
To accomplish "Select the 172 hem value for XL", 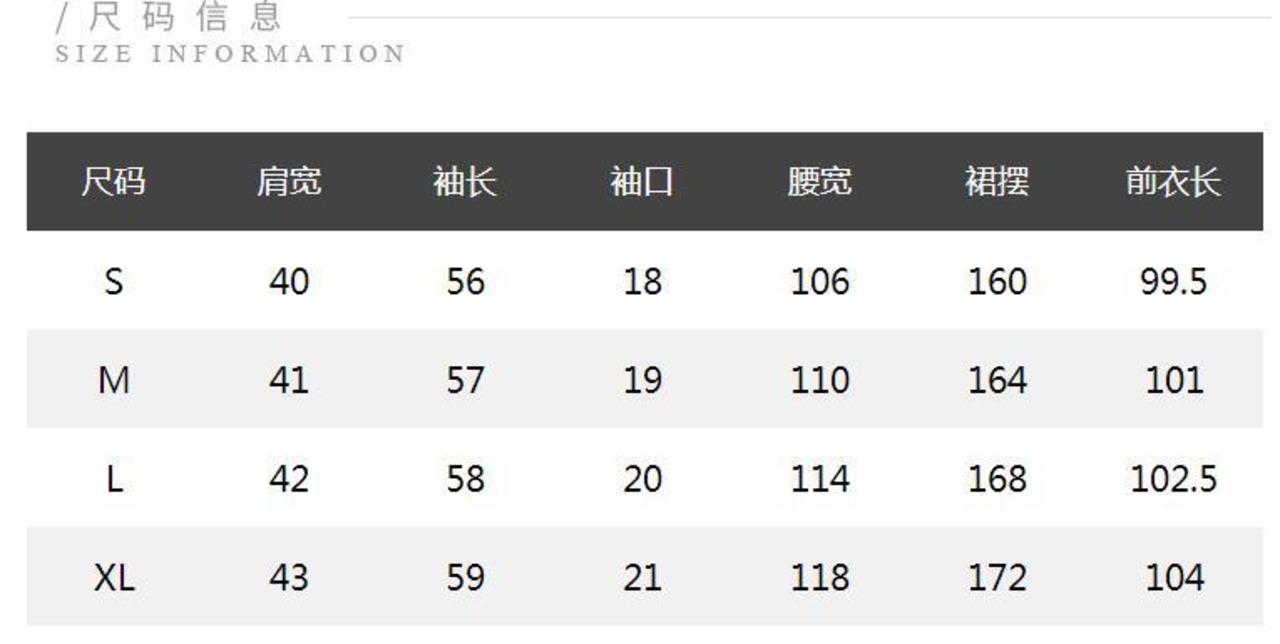I will click(x=996, y=578).
